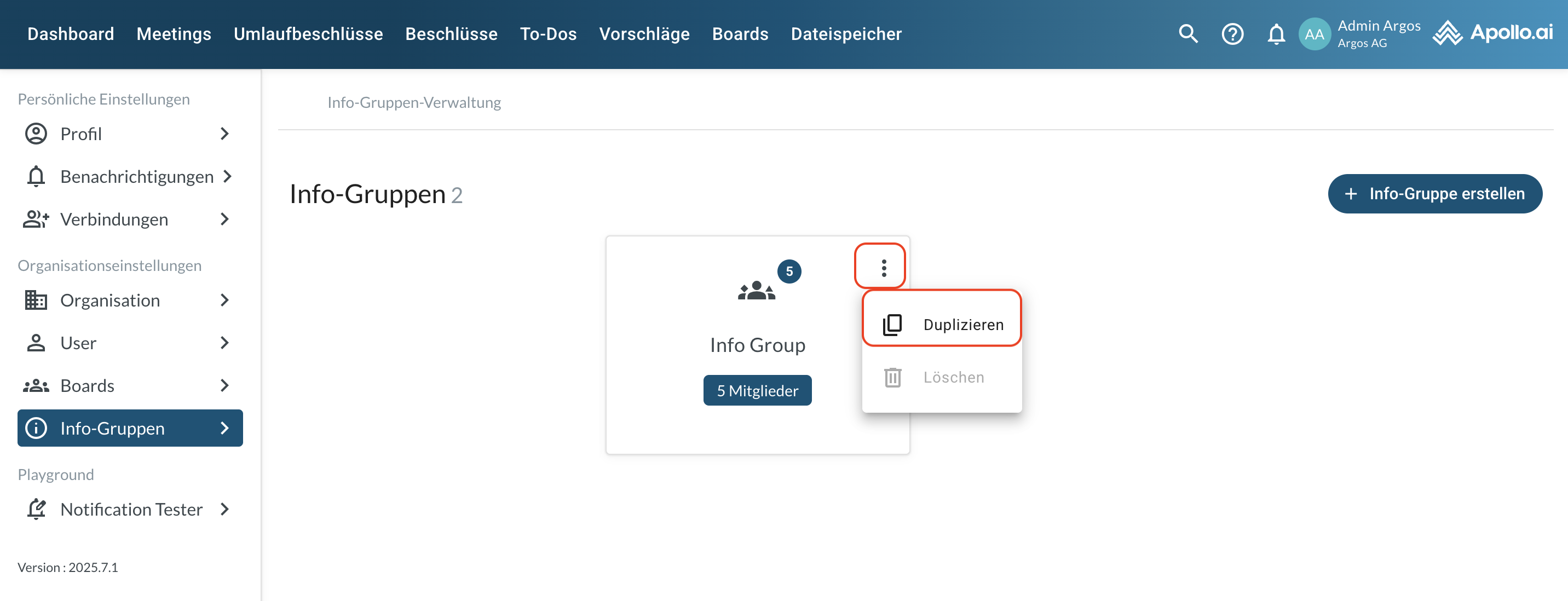Viewport: 1568px width, 601px height.
Task: Select Boards item in sidebar
Action: click(x=87, y=386)
